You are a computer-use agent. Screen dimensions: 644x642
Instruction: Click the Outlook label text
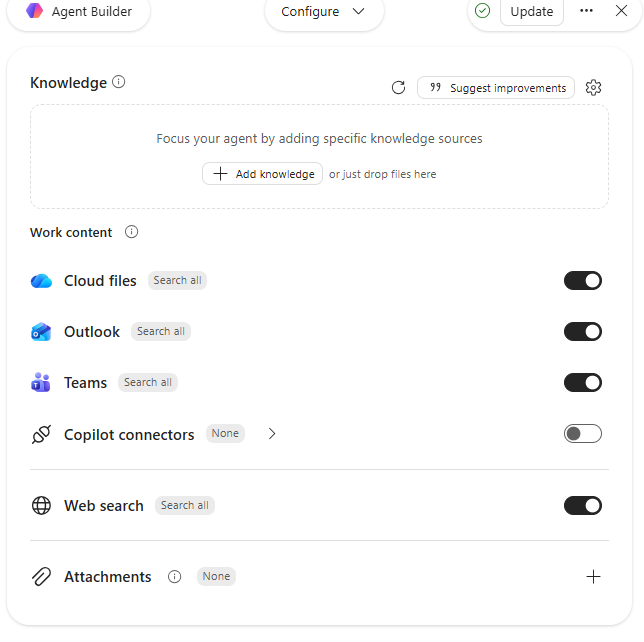click(x=92, y=332)
